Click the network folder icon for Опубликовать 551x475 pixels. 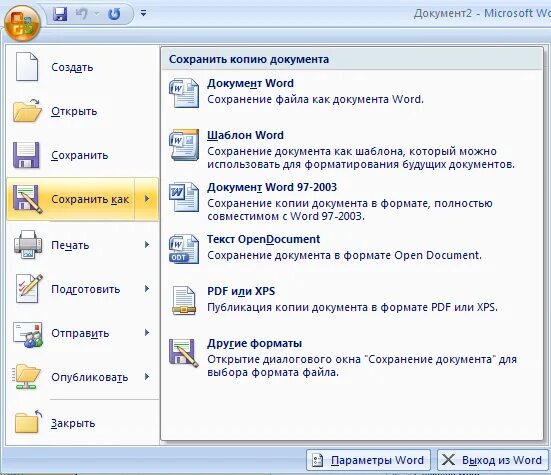tap(27, 377)
